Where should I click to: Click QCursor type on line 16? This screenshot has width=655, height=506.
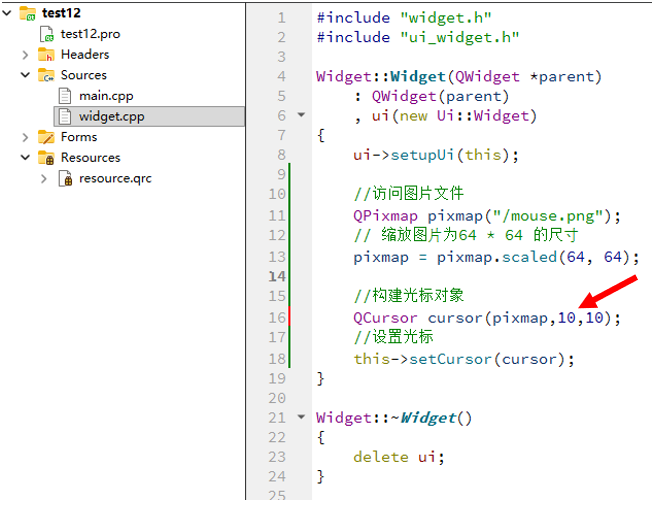pos(385,318)
